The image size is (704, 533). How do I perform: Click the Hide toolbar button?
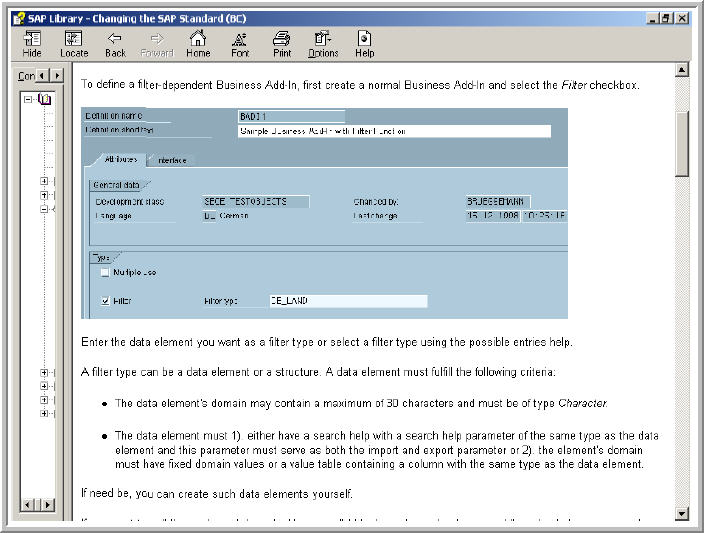[x=32, y=44]
